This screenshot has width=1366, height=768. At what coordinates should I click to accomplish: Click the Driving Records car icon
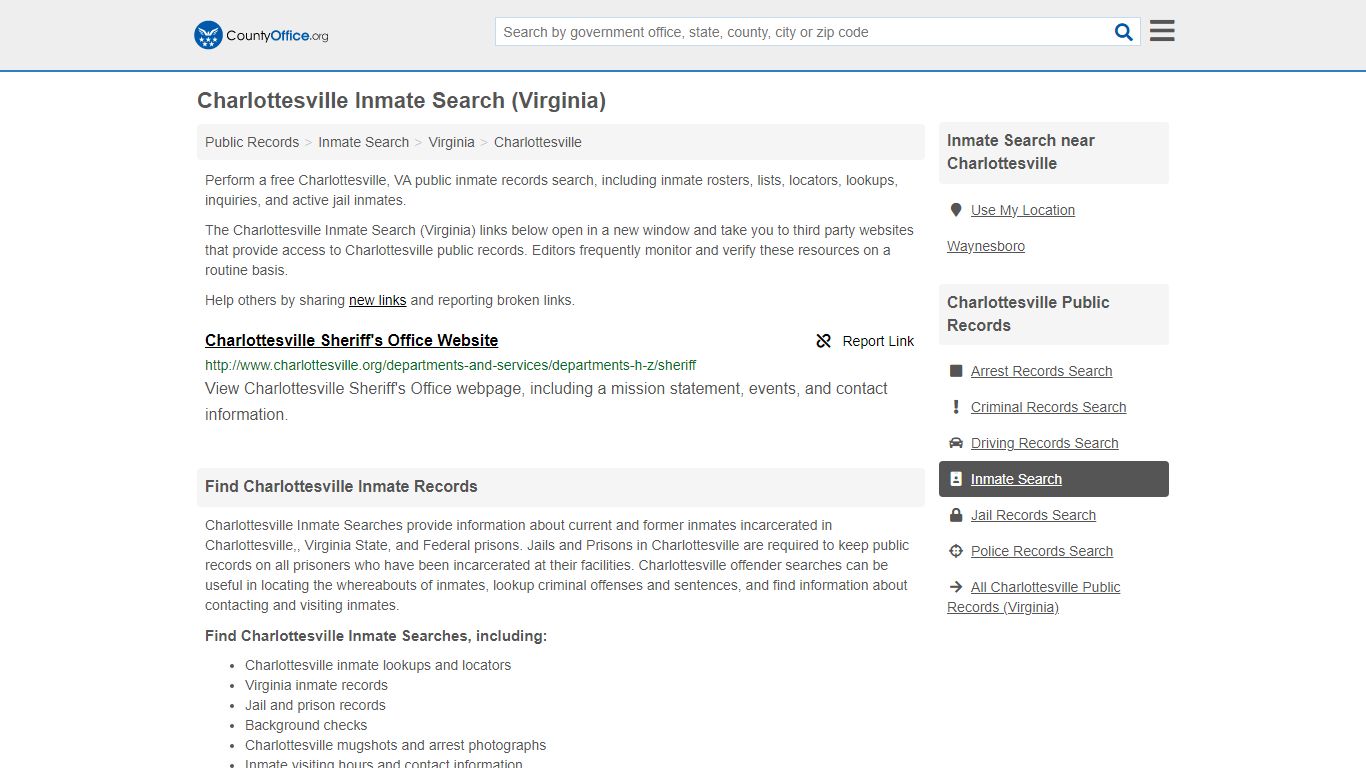[956, 443]
